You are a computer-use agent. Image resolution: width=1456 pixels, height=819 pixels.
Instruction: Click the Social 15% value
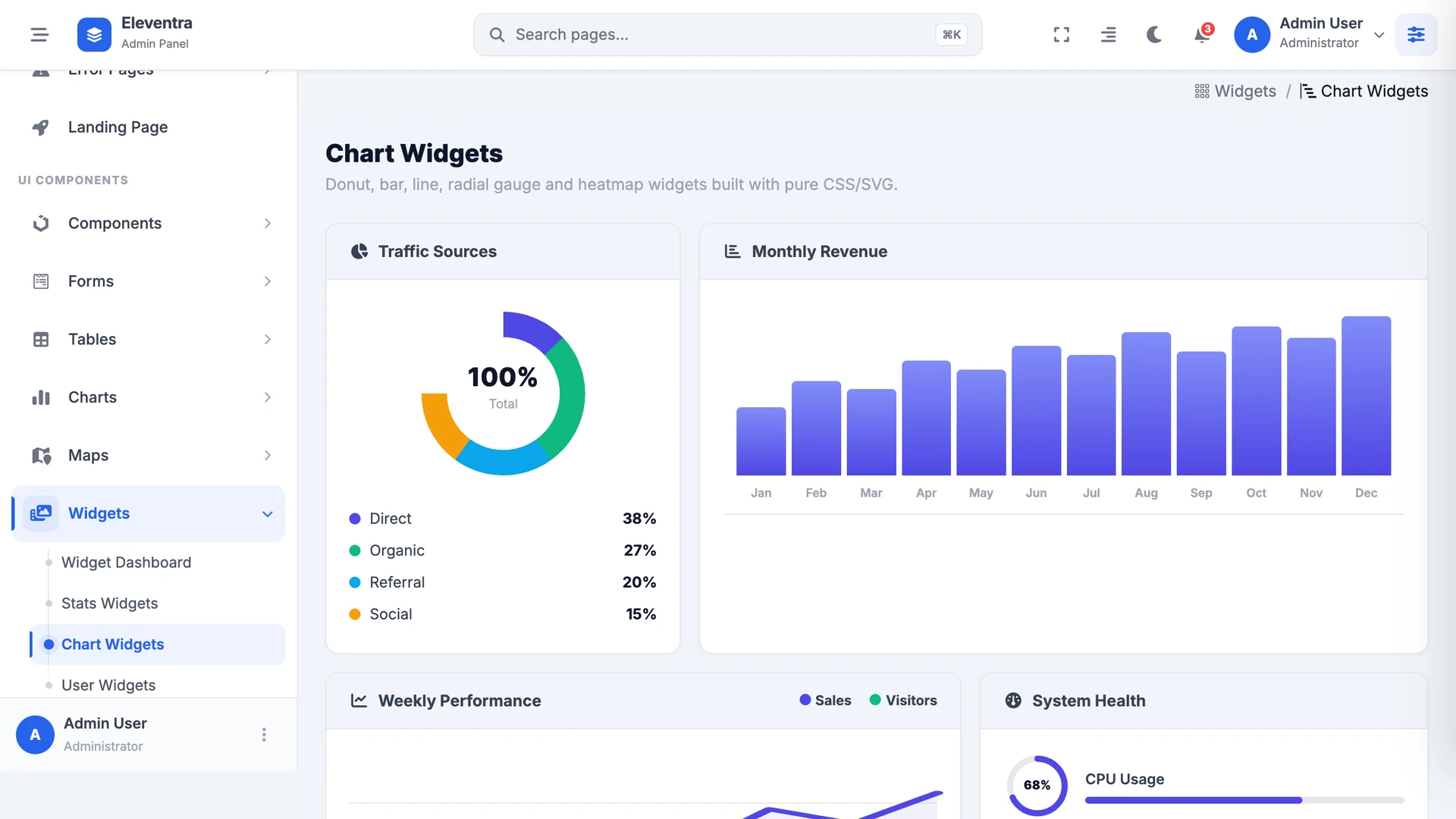[641, 614]
